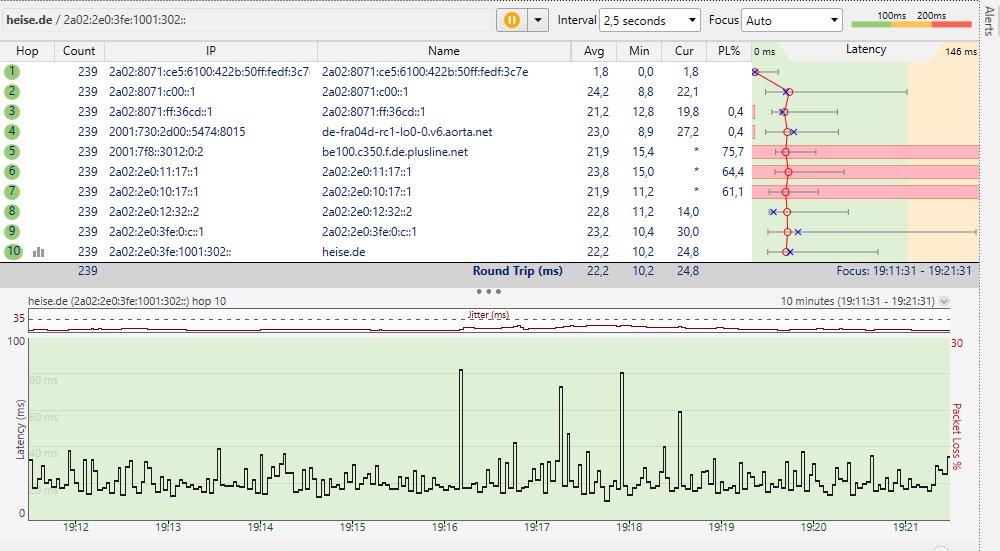1000x551 pixels.
Task: Click packet loss value 61,1
Action: click(733, 191)
